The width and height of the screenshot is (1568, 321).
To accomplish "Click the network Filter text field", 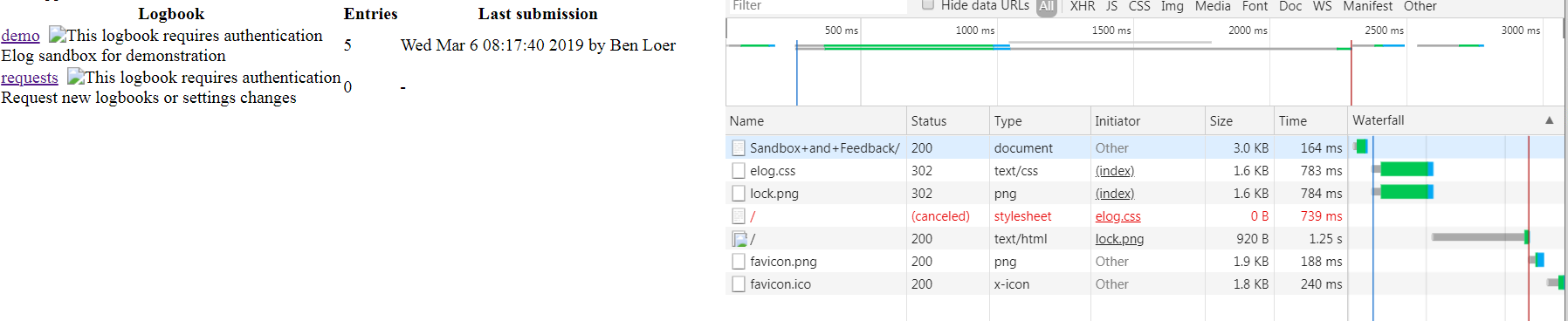I will click(x=818, y=6).
